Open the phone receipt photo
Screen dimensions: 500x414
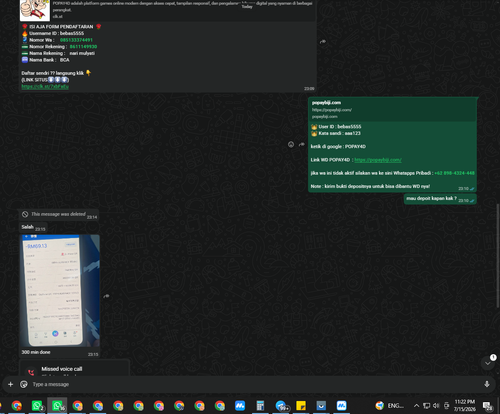(x=60, y=290)
